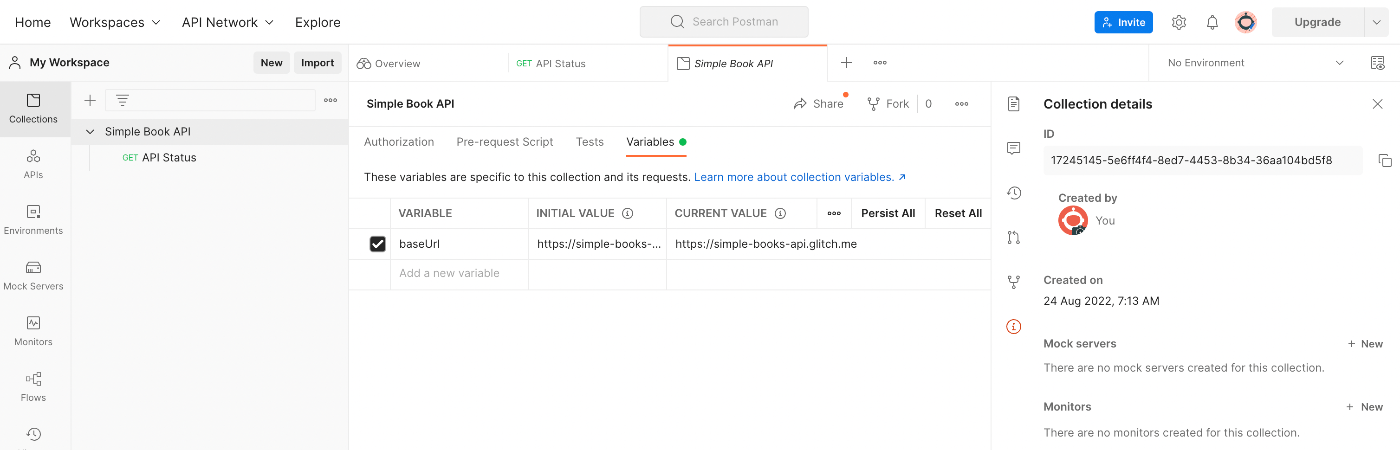The image size is (1400, 450).
Task: Open Mock Servers in the sidebar
Action: click(x=33, y=276)
